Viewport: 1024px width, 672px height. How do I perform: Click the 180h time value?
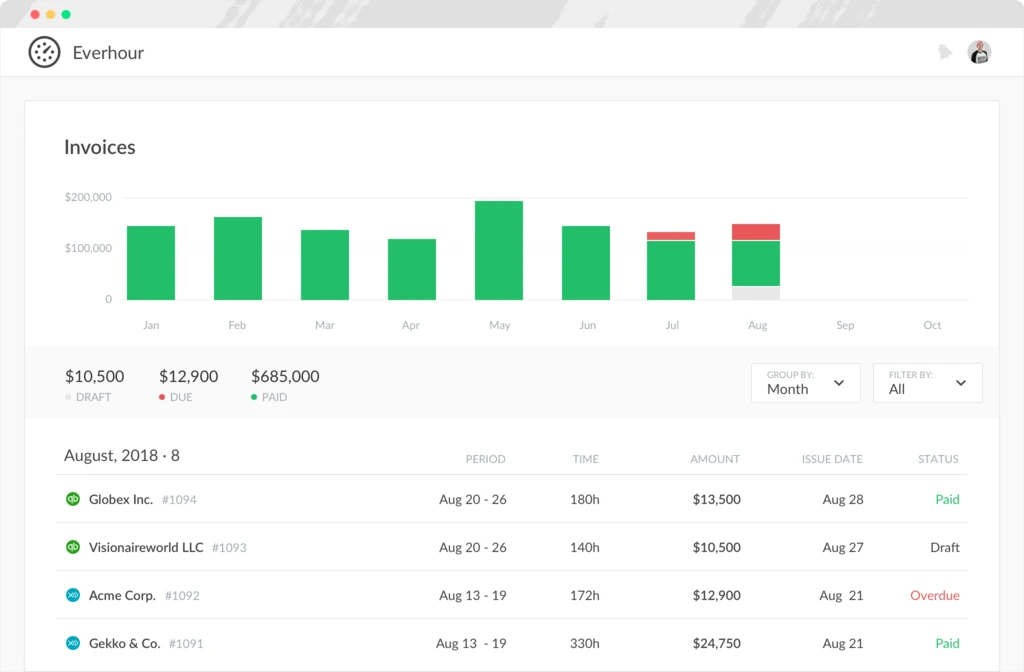(x=584, y=500)
